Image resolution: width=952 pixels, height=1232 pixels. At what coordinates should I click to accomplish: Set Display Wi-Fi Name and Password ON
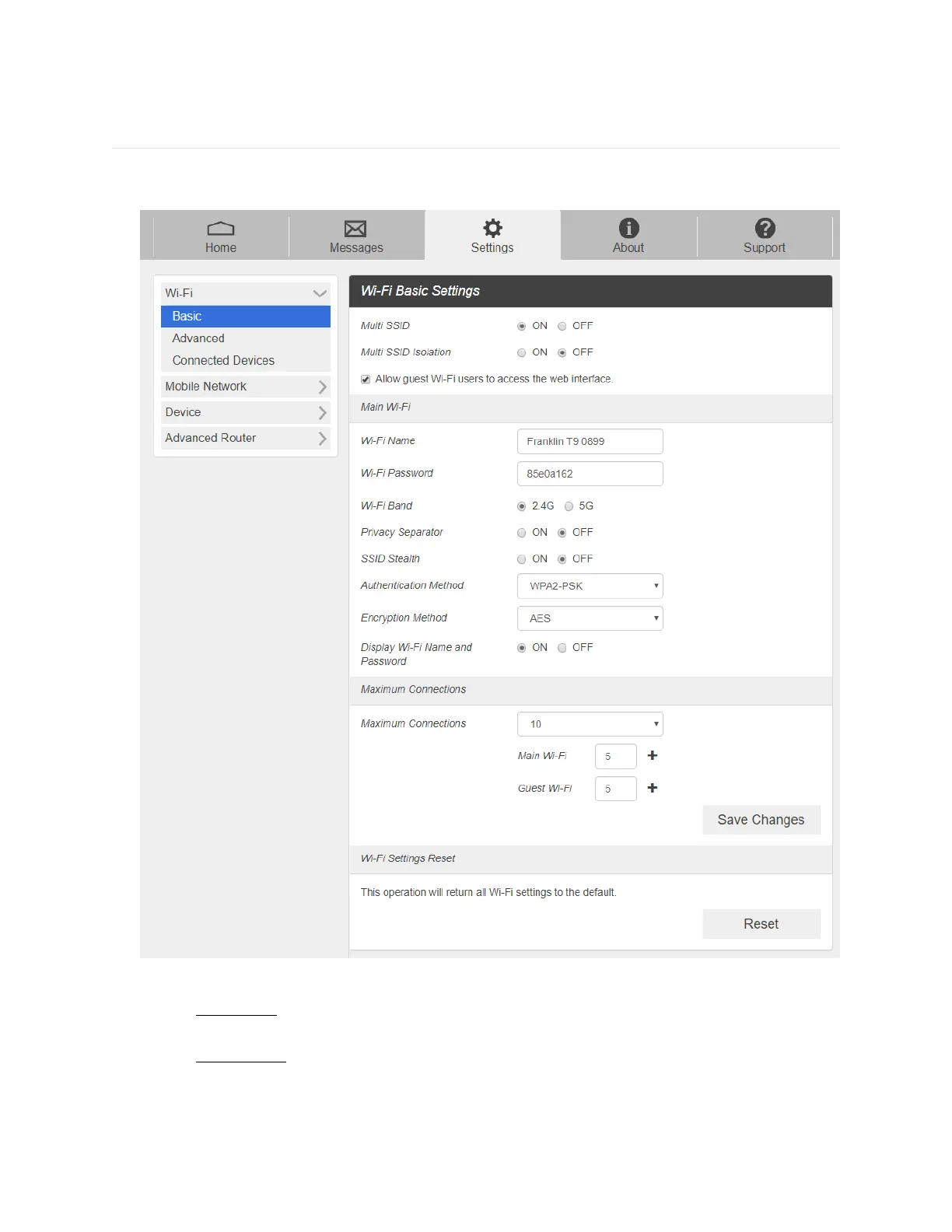(x=522, y=648)
